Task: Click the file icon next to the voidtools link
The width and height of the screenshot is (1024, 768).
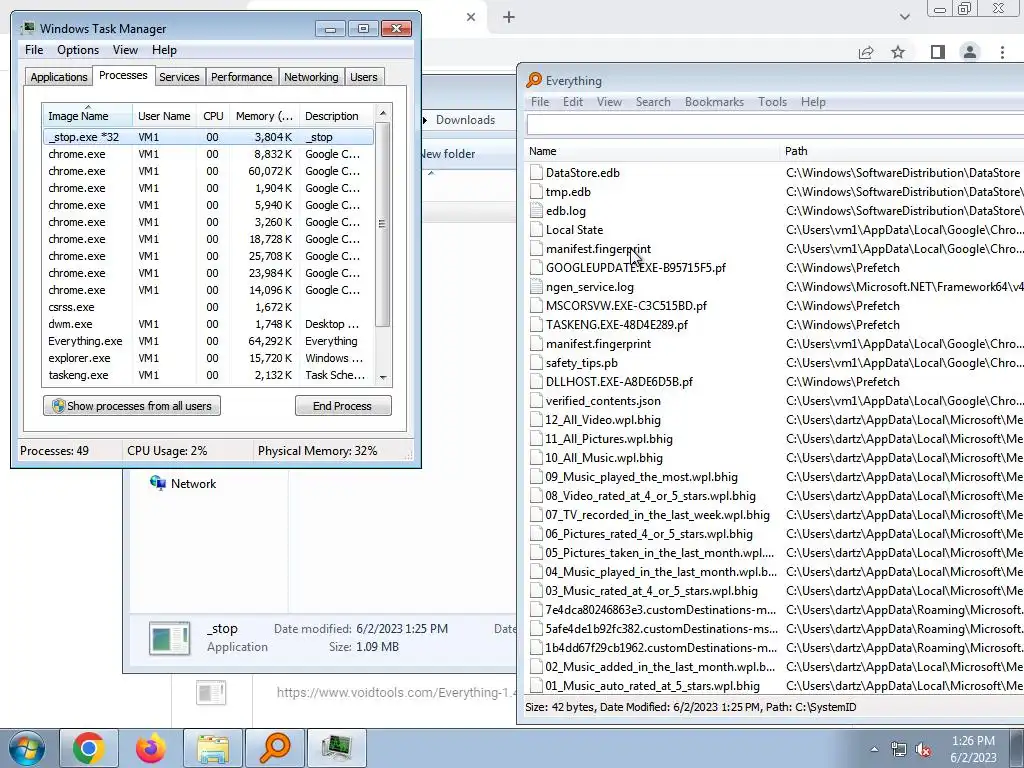Action: [x=211, y=693]
